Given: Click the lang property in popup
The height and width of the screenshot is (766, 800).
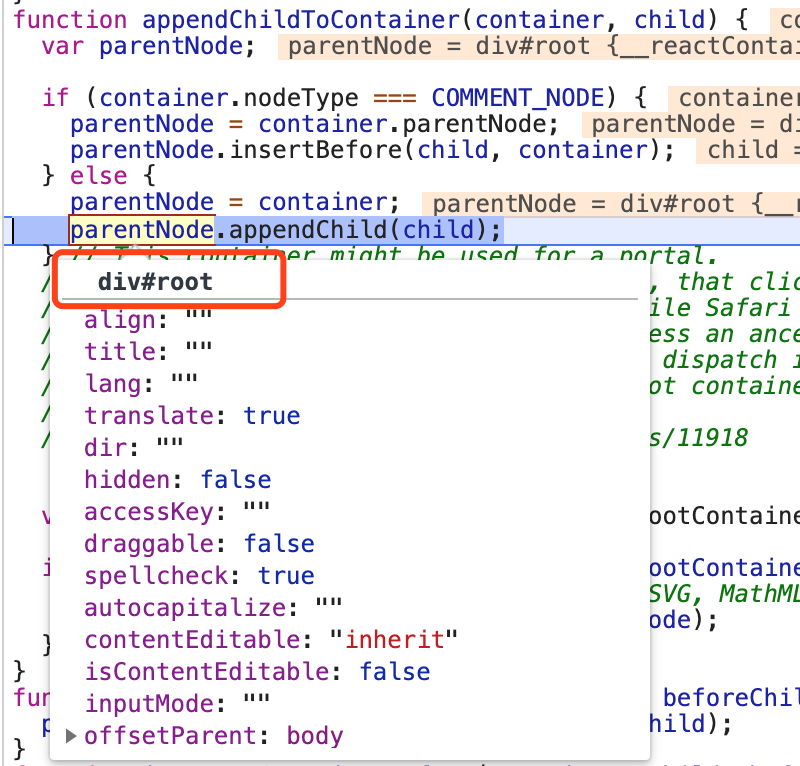Looking at the screenshot, I should click(141, 384).
